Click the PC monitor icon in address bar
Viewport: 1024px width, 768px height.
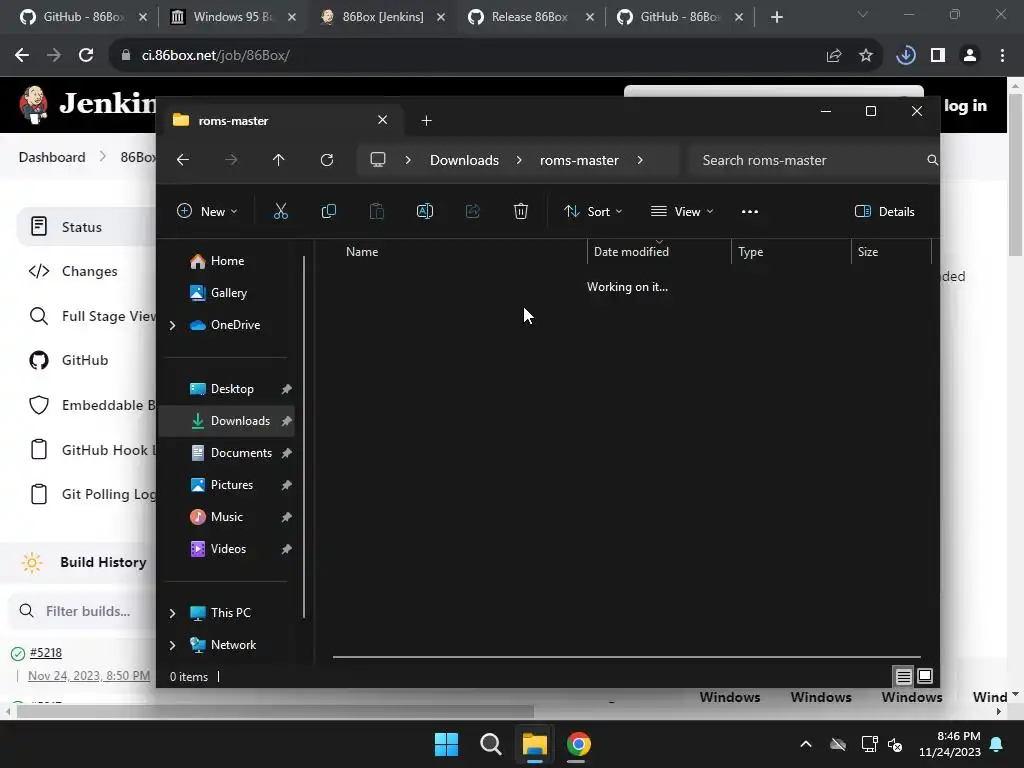tap(377, 160)
